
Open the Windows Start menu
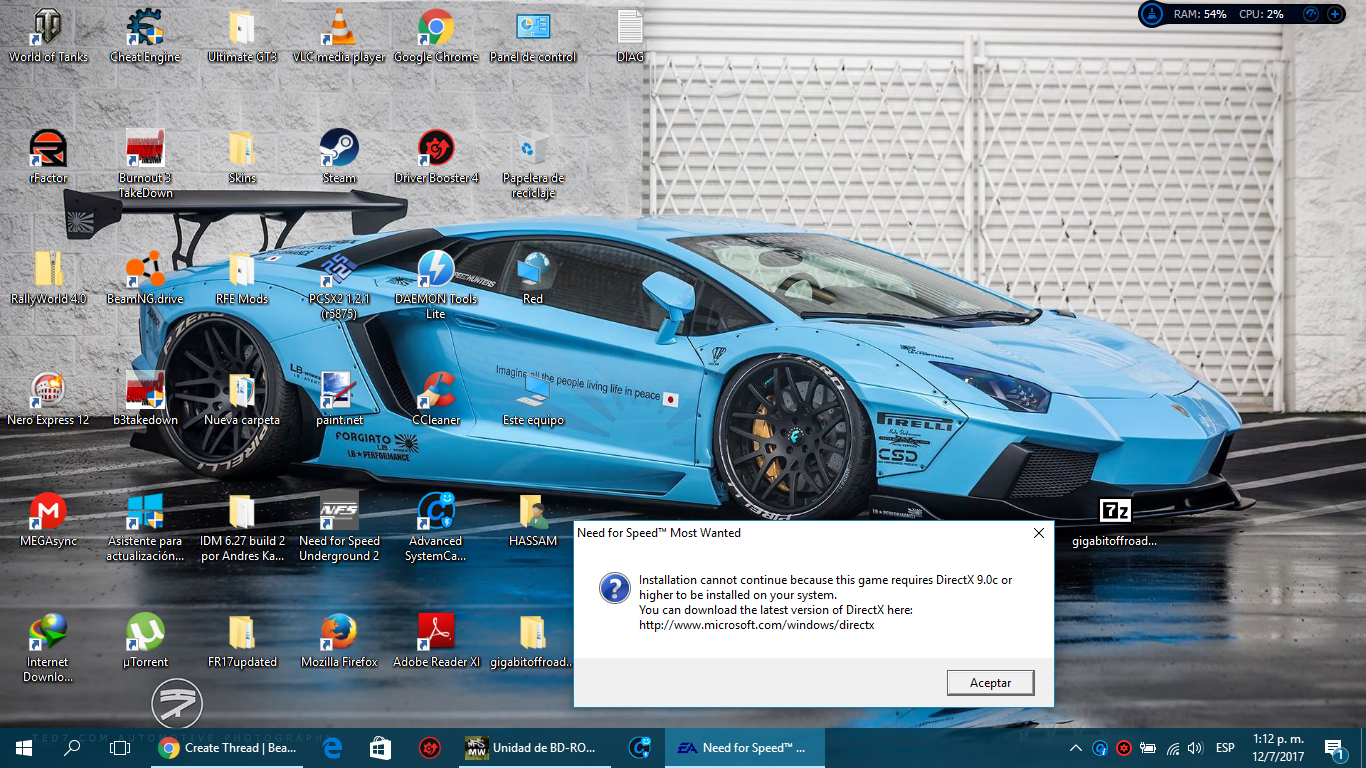24,747
